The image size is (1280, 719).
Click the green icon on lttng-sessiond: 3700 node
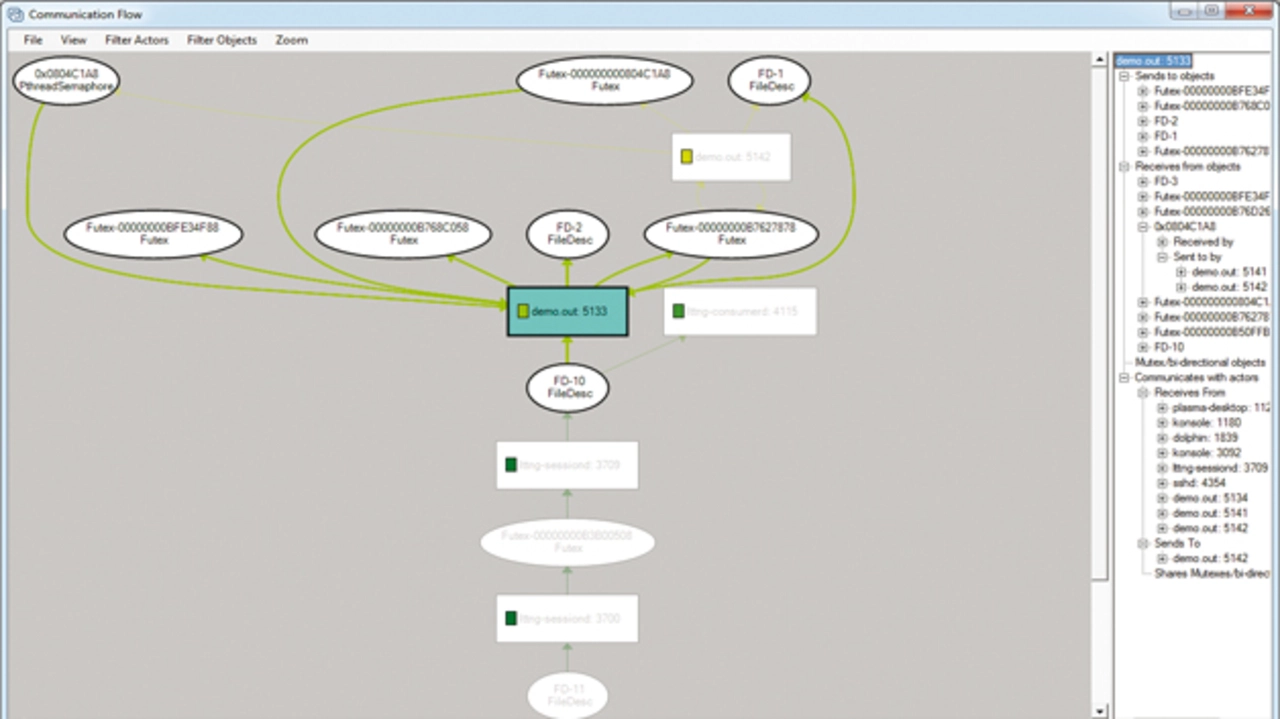coord(511,618)
